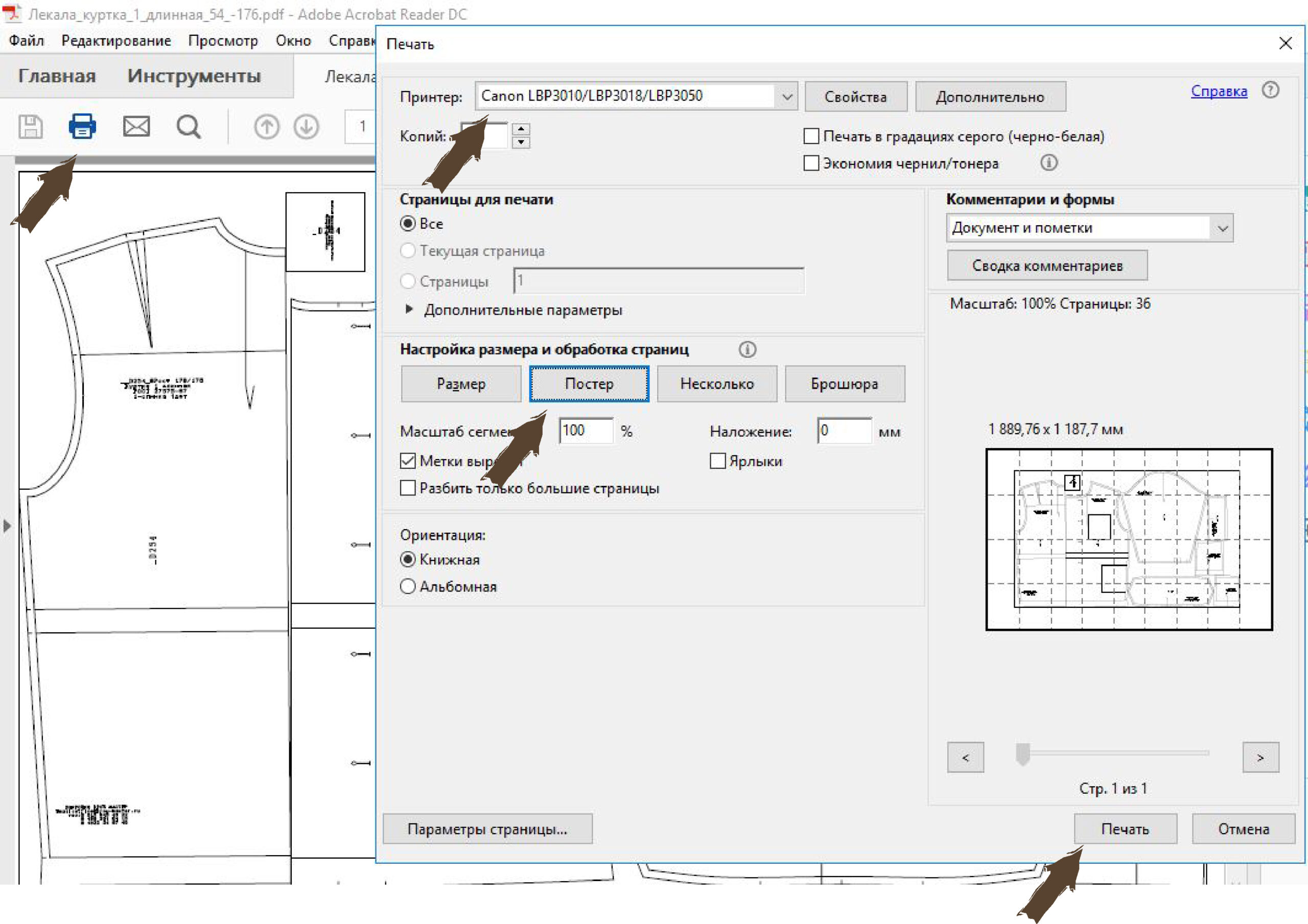Click the search magnifier toolbar icon
This screenshot has width=1308, height=924.
(x=189, y=127)
